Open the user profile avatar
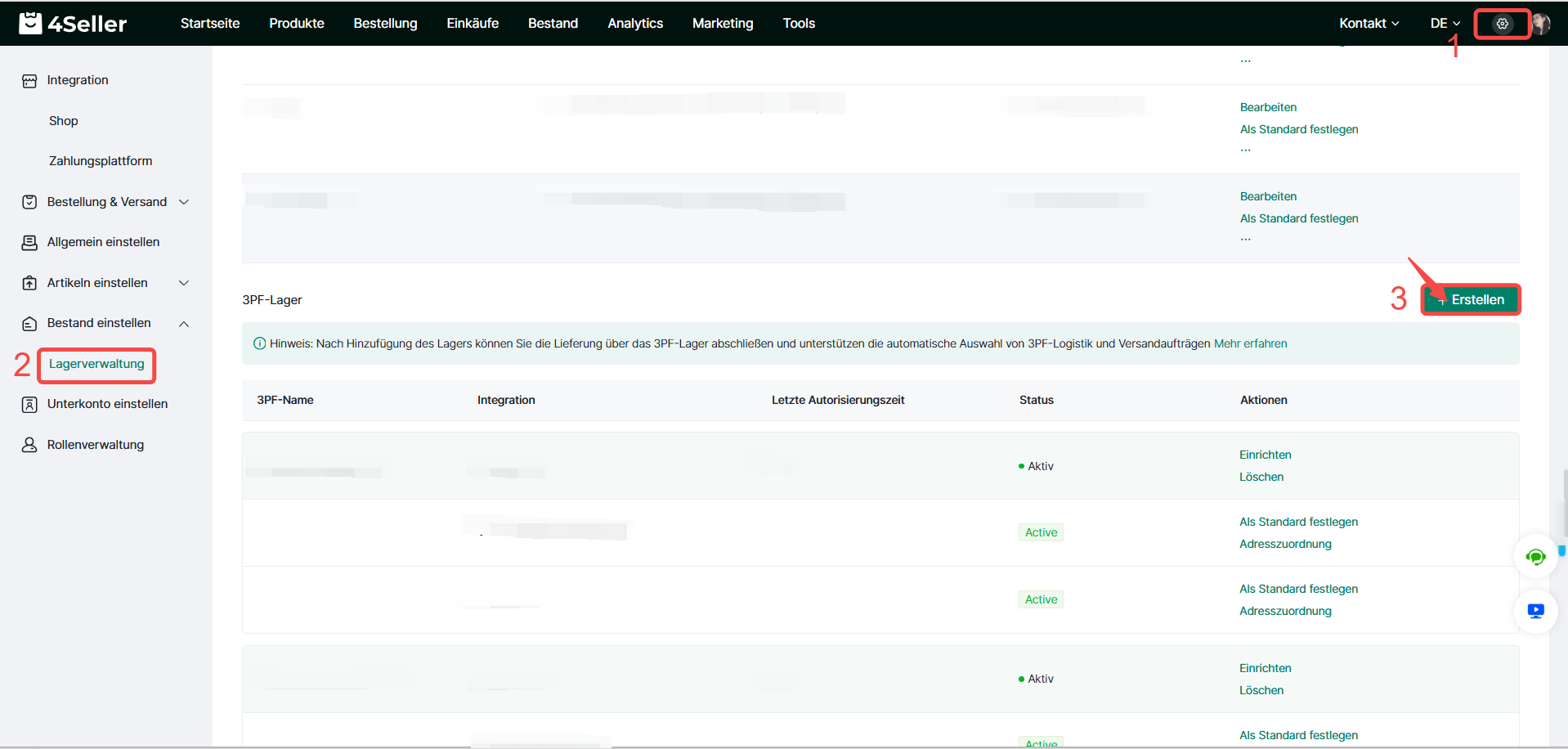The image size is (1568, 749). point(1541,24)
